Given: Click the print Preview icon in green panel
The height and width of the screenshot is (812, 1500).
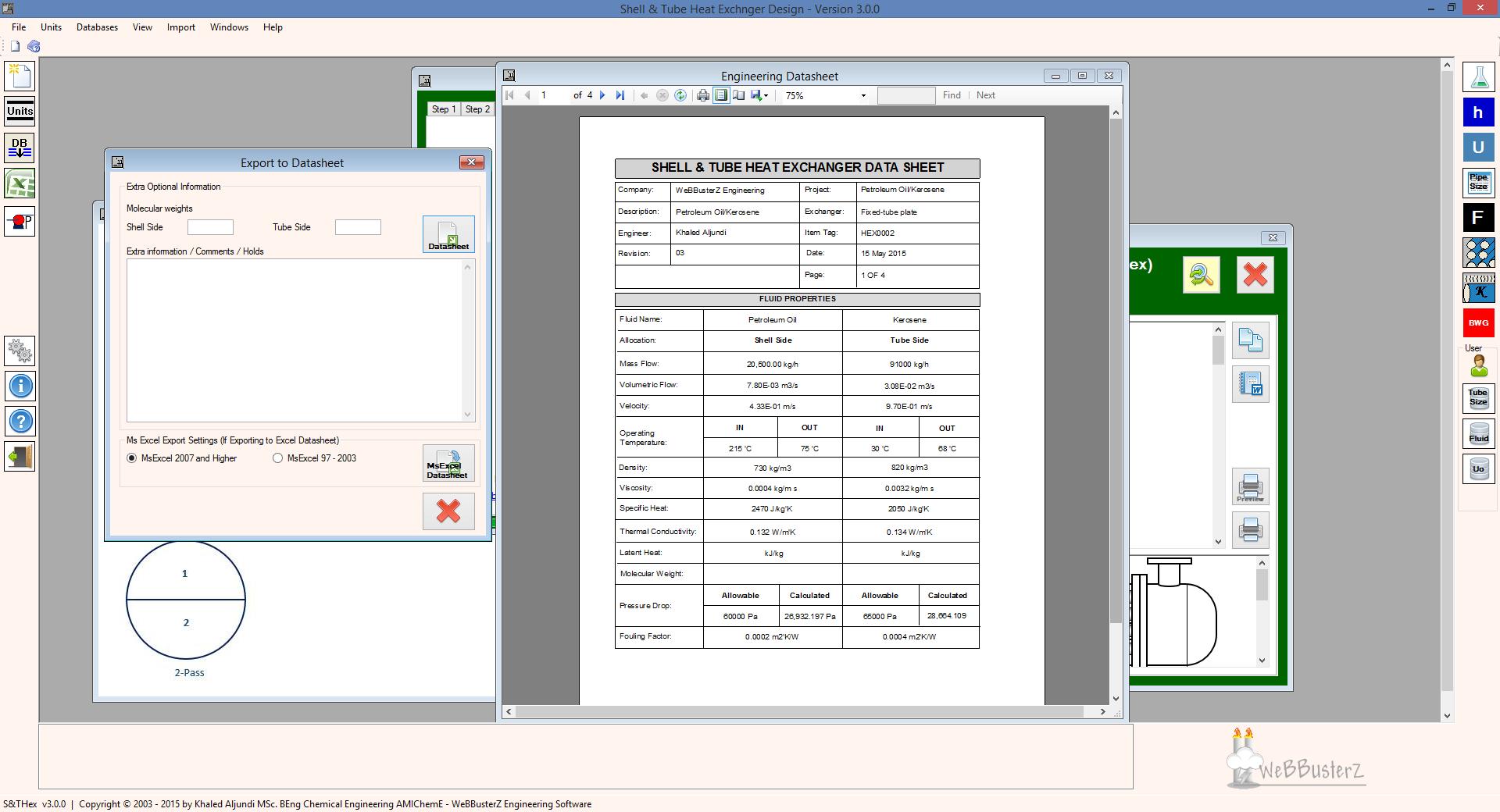Looking at the screenshot, I should coord(1250,487).
